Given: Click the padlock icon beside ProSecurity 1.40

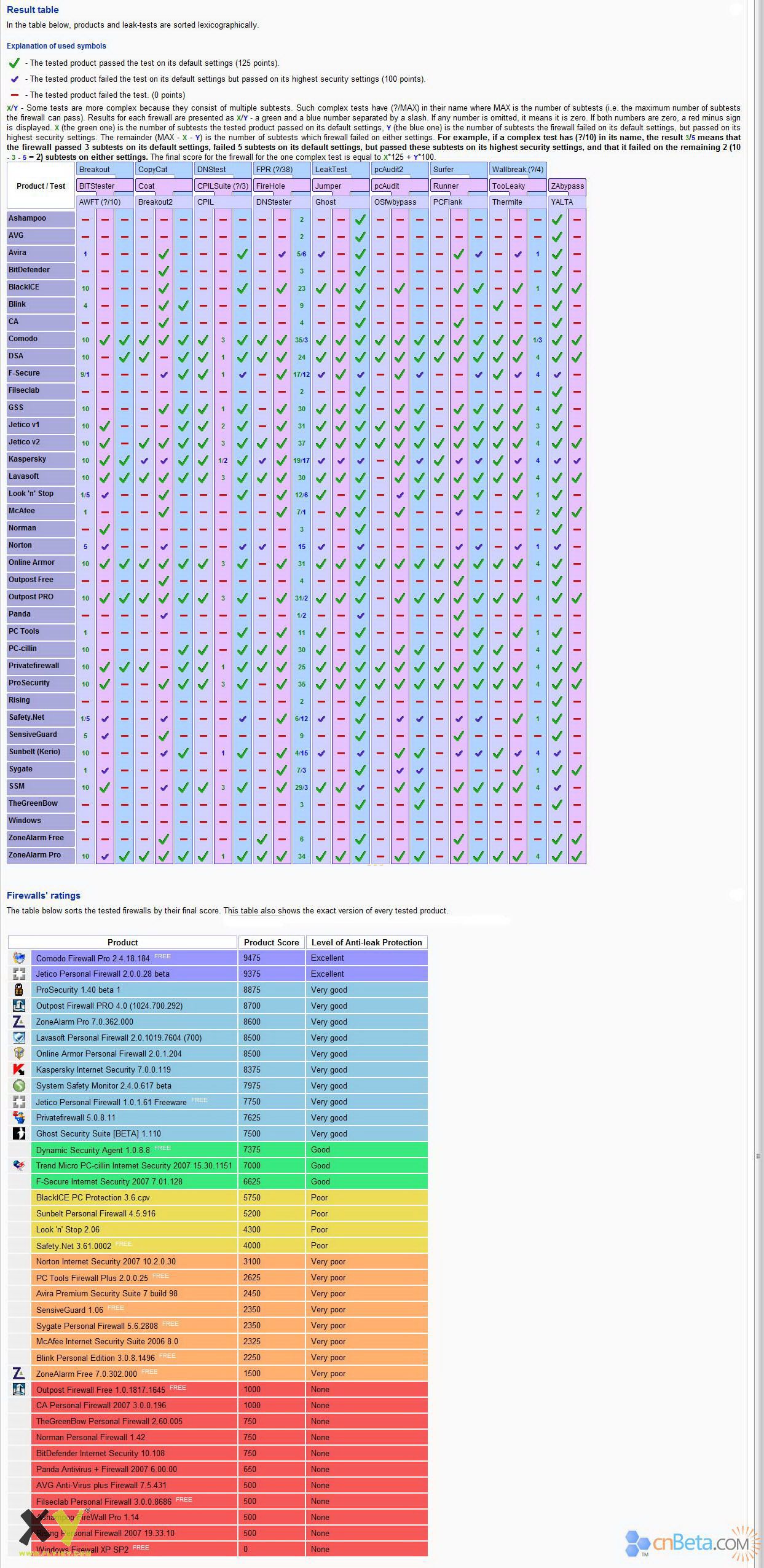Looking at the screenshot, I should pyautogui.click(x=19, y=990).
